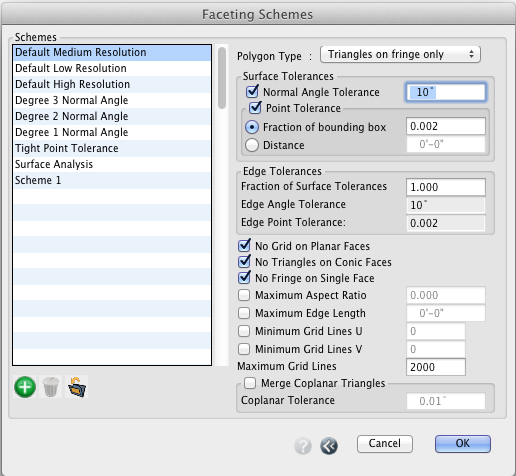The image size is (516, 476).
Task: Click Fraction of Surface Tolerances field
Action: (x=446, y=187)
